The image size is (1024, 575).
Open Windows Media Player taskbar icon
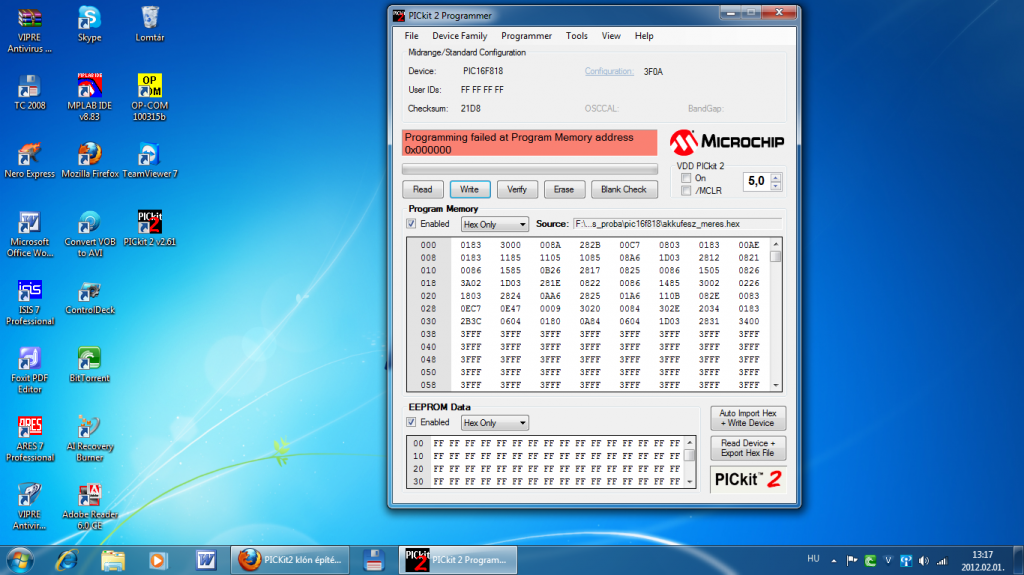click(157, 561)
